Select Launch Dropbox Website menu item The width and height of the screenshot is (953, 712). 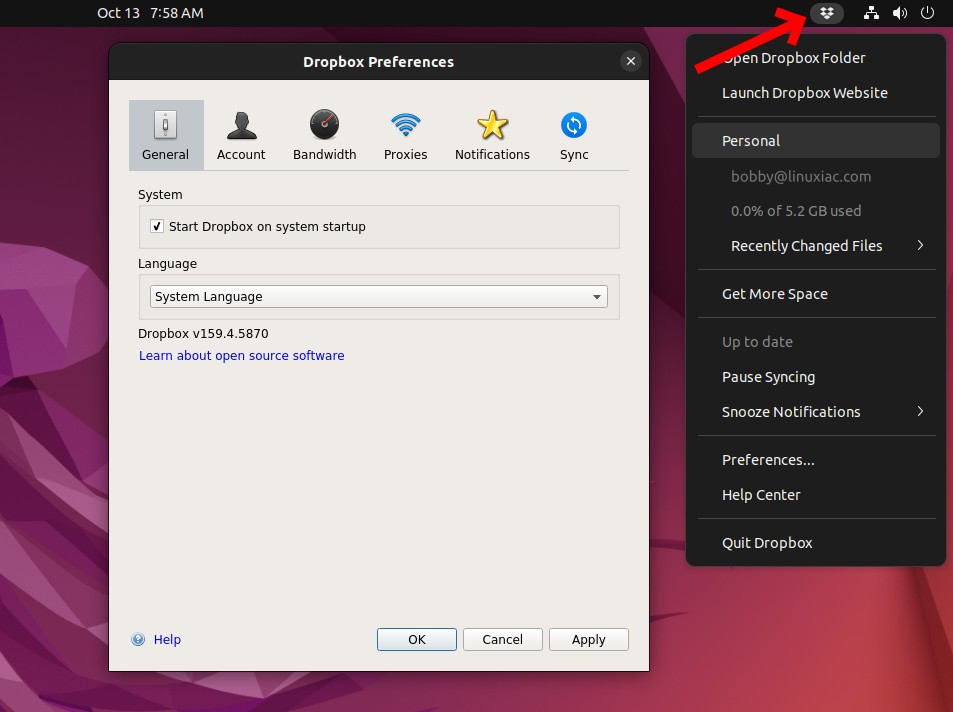point(816,93)
